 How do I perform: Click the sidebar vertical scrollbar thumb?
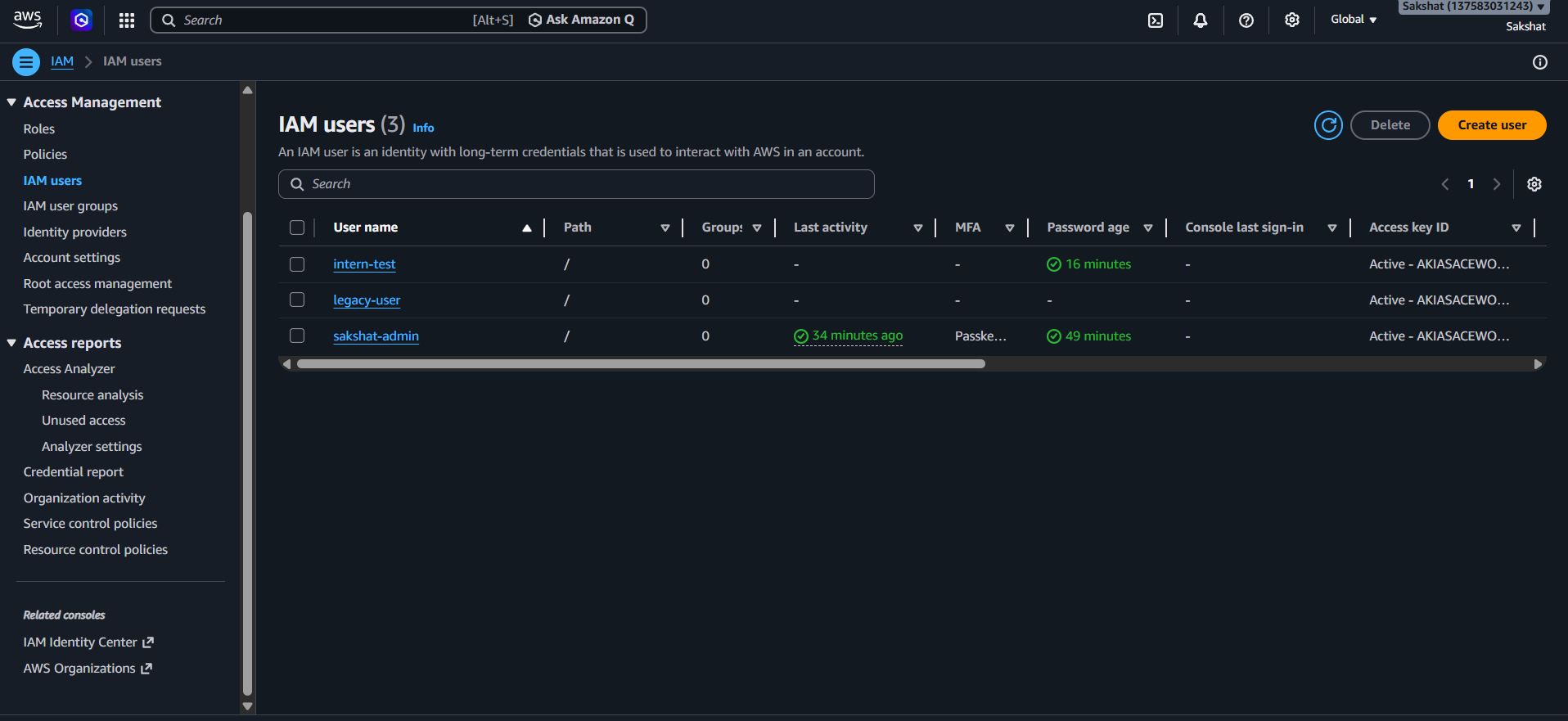pos(247,454)
